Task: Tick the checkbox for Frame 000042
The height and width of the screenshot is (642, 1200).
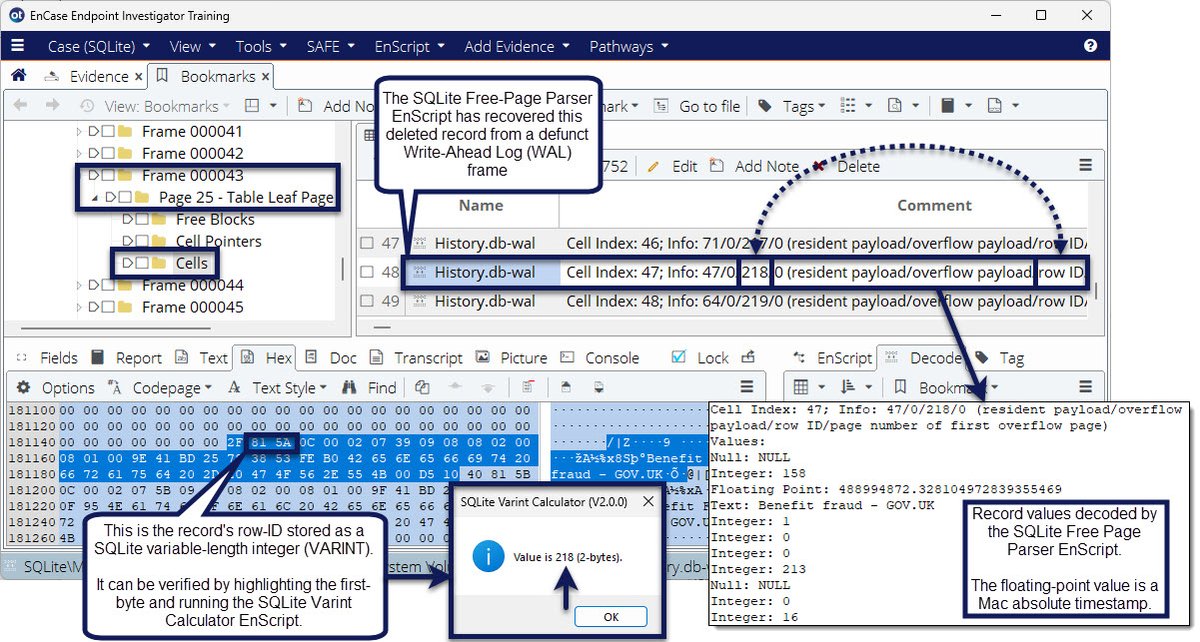Action: [x=107, y=154]
